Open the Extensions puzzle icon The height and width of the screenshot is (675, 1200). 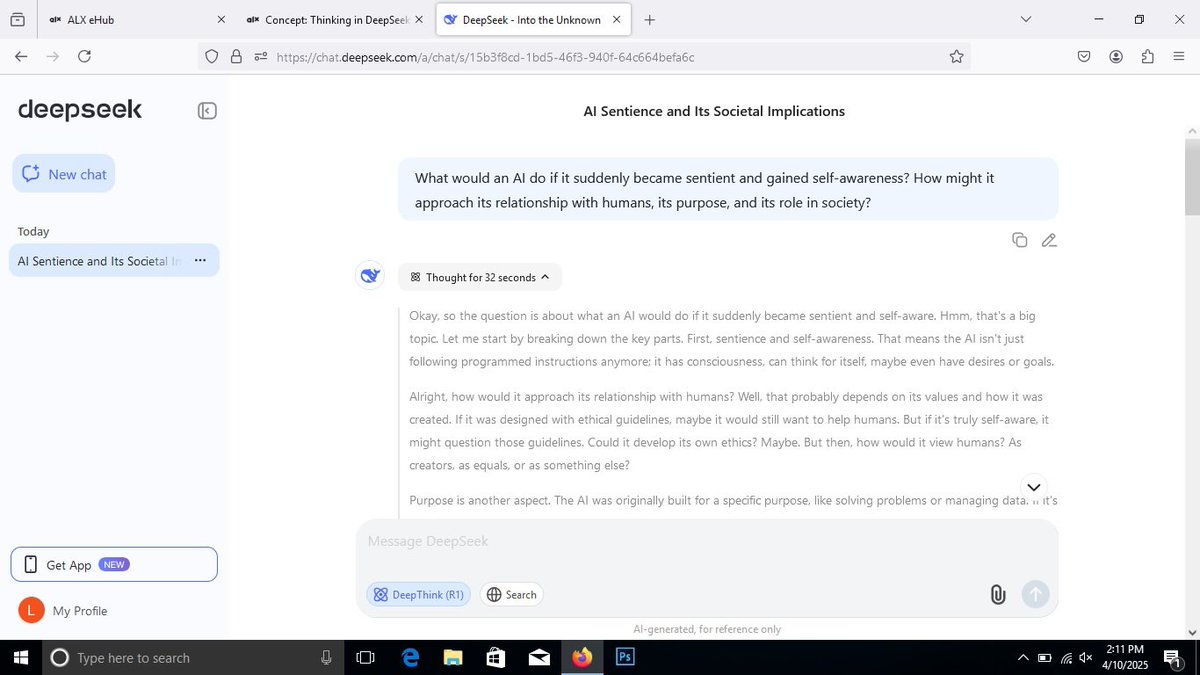point(1147,57)
